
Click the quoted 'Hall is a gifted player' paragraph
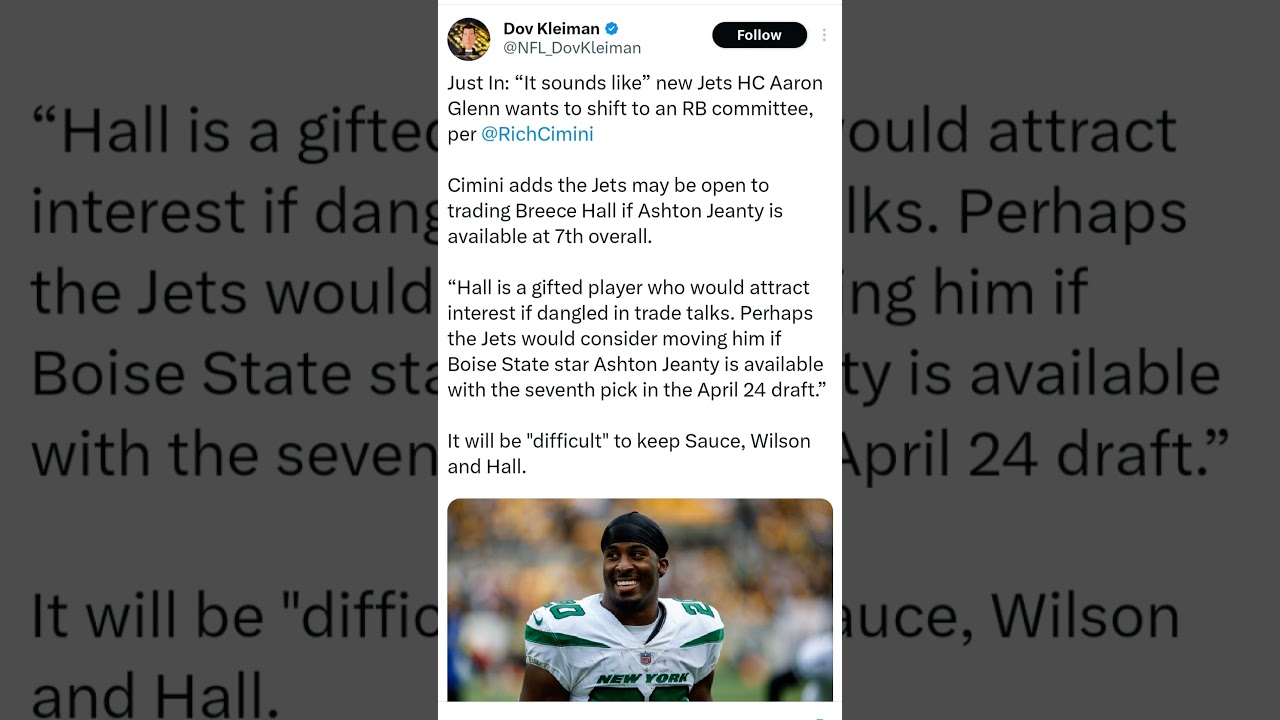point(637,339)
